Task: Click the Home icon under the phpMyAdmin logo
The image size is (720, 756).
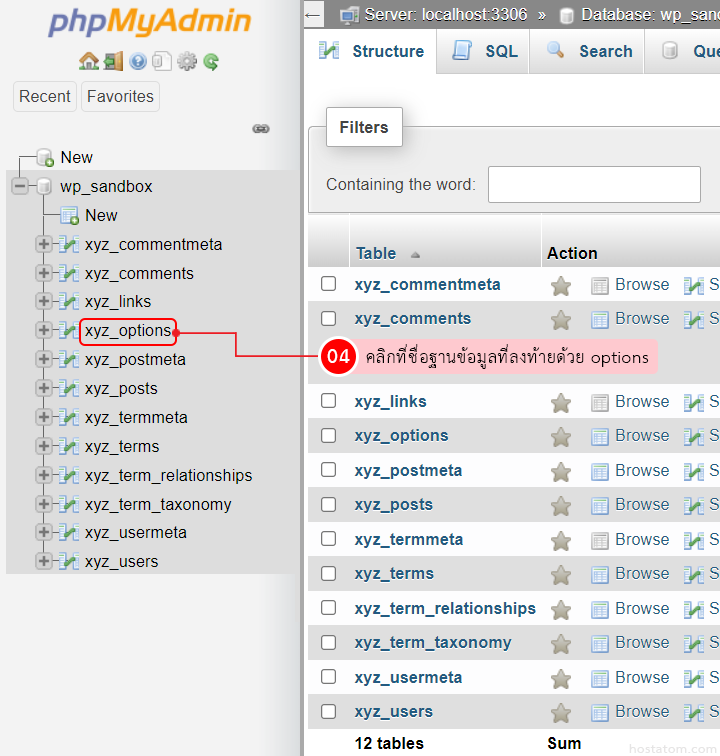Action: [89, 62]
